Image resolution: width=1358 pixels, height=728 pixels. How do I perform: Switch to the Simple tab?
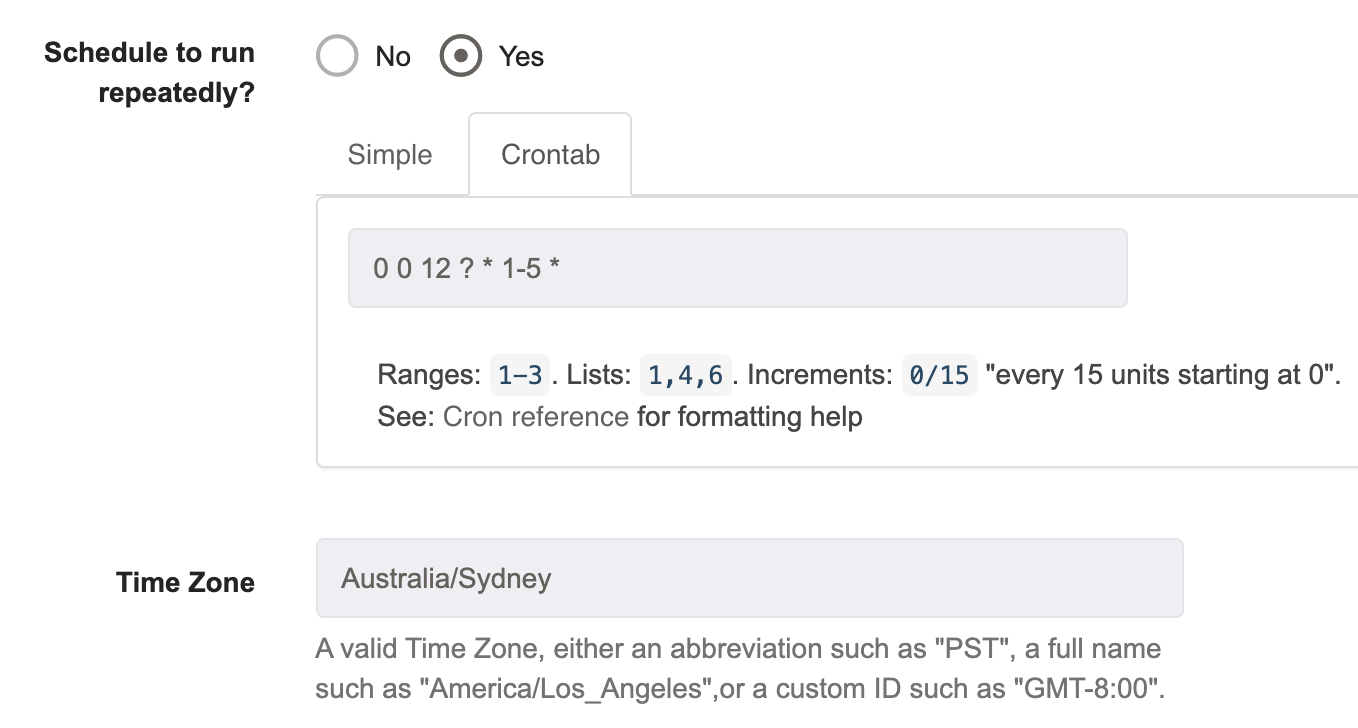pyautogui.click(x=390, y=155)
